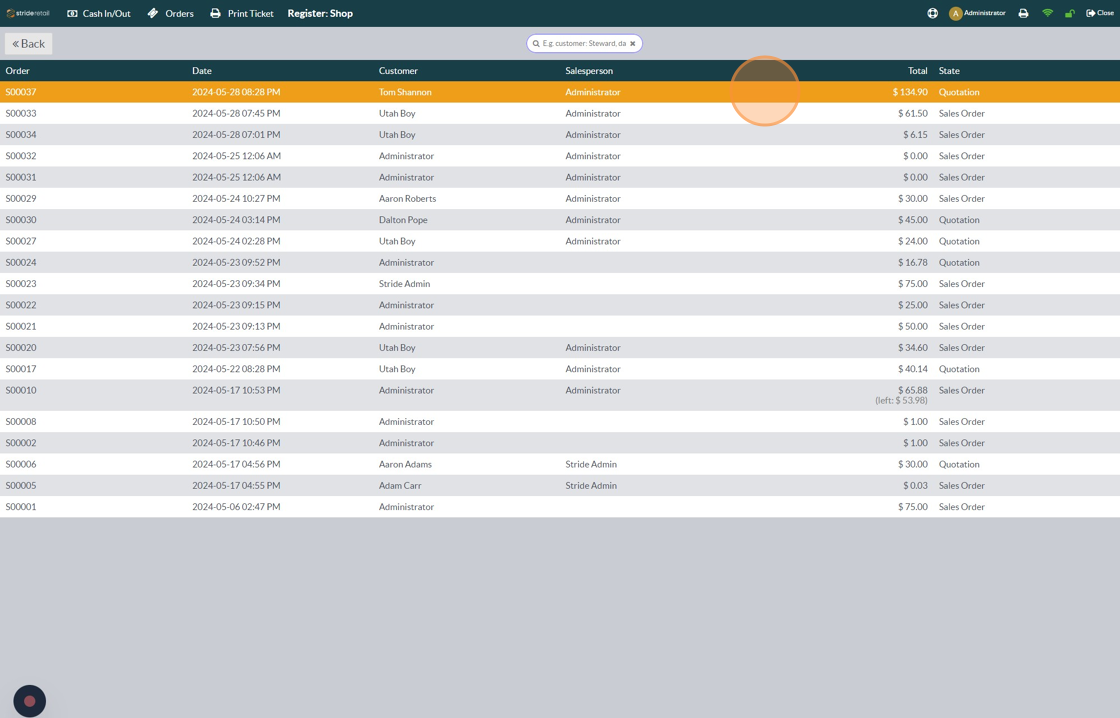Click total $ 134.90
The image size is (1120, 718).
click(910, 92)
